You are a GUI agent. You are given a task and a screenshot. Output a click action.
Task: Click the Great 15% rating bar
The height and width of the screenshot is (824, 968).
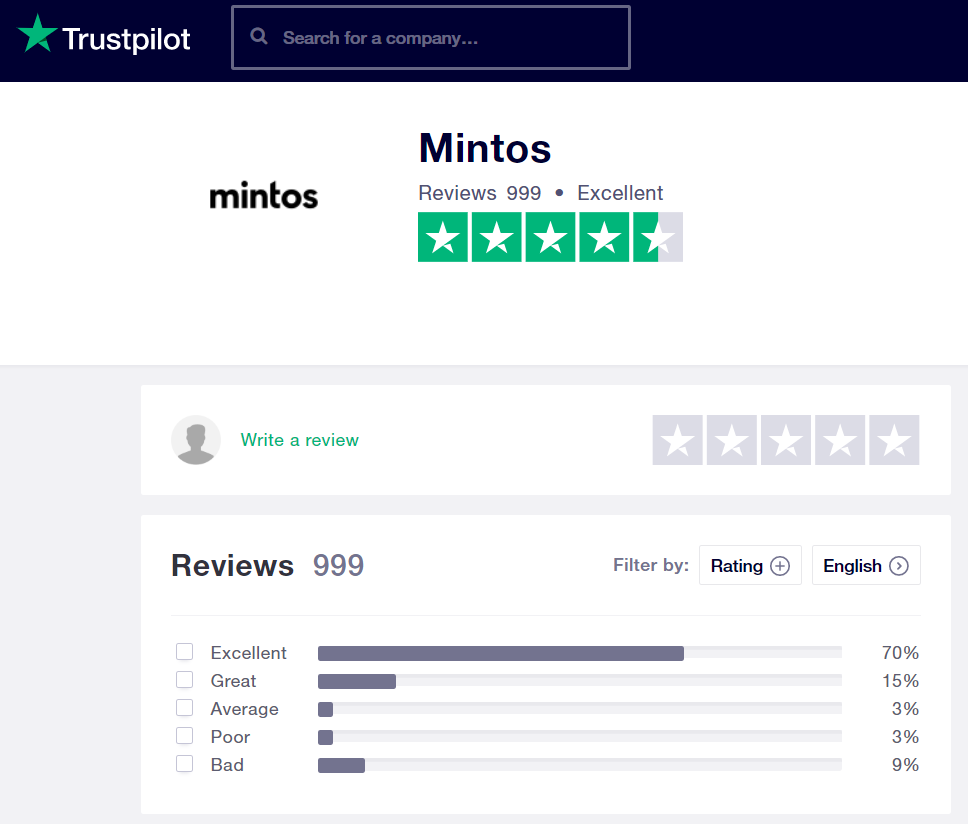tap(580, 681)
